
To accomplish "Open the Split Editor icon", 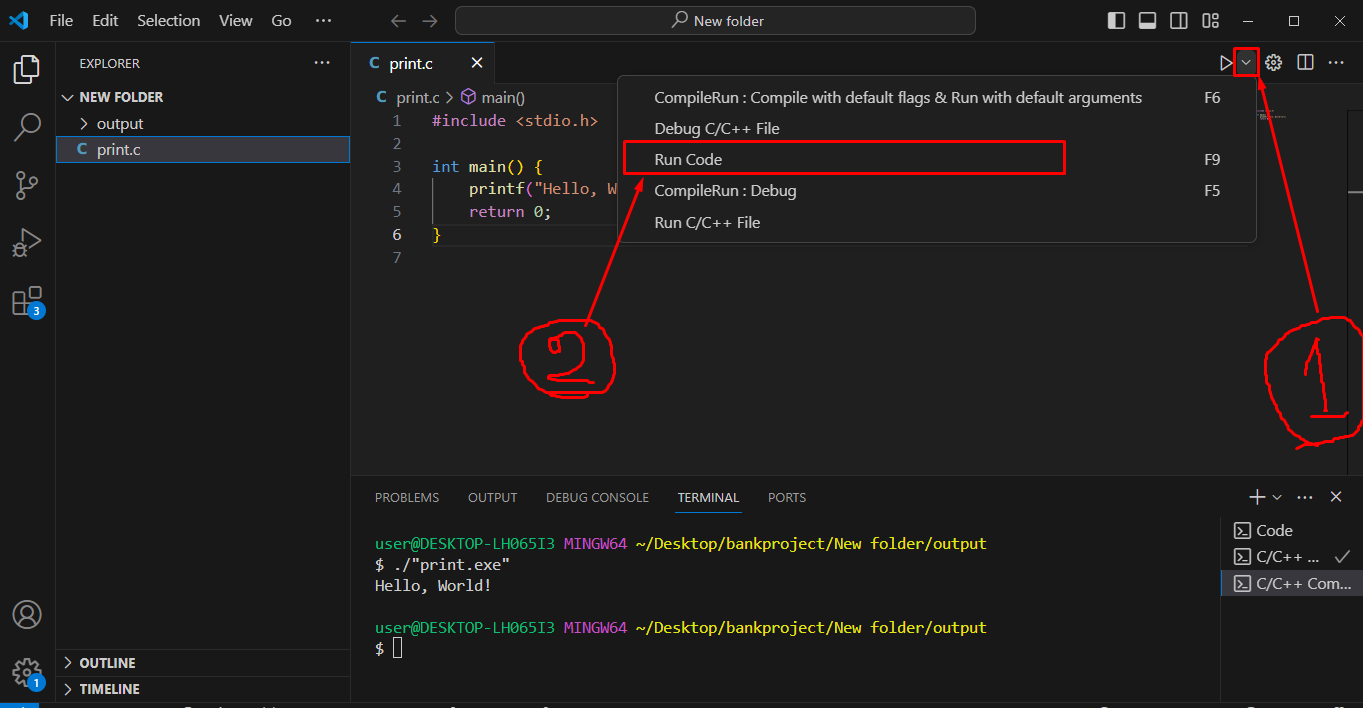I will (1305, 62).
